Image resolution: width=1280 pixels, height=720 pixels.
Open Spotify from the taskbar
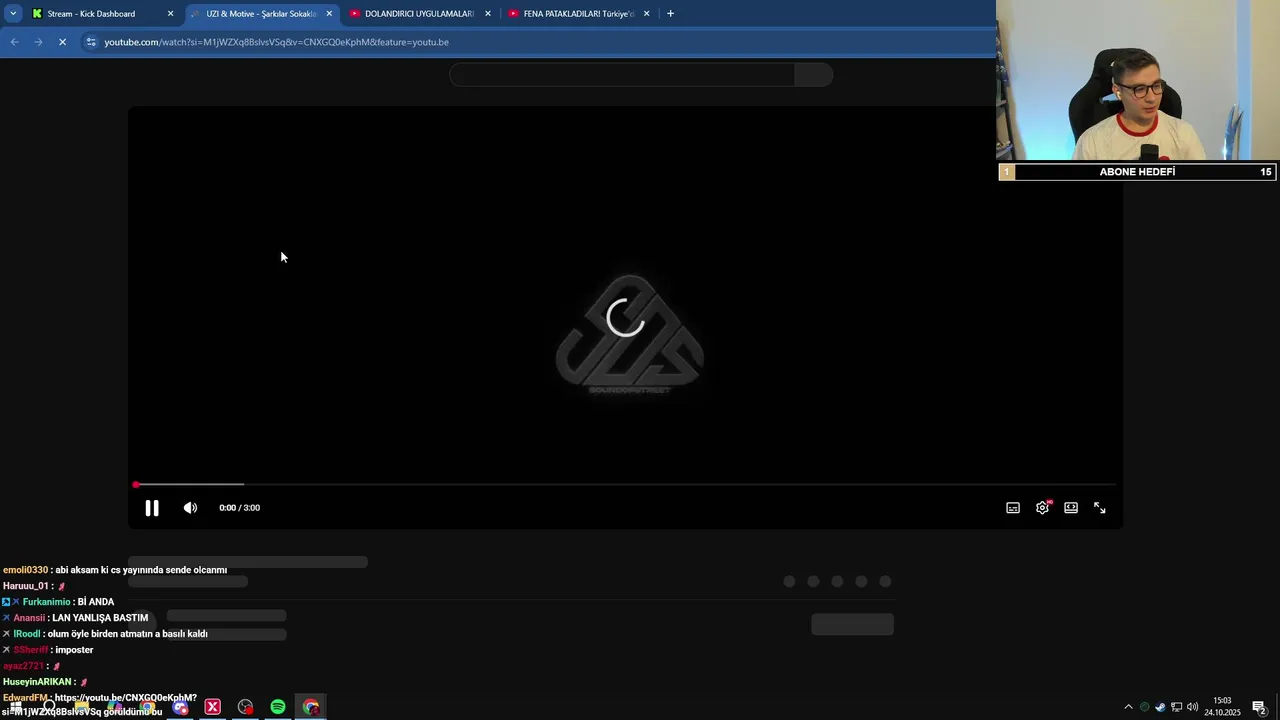[278, 707]
